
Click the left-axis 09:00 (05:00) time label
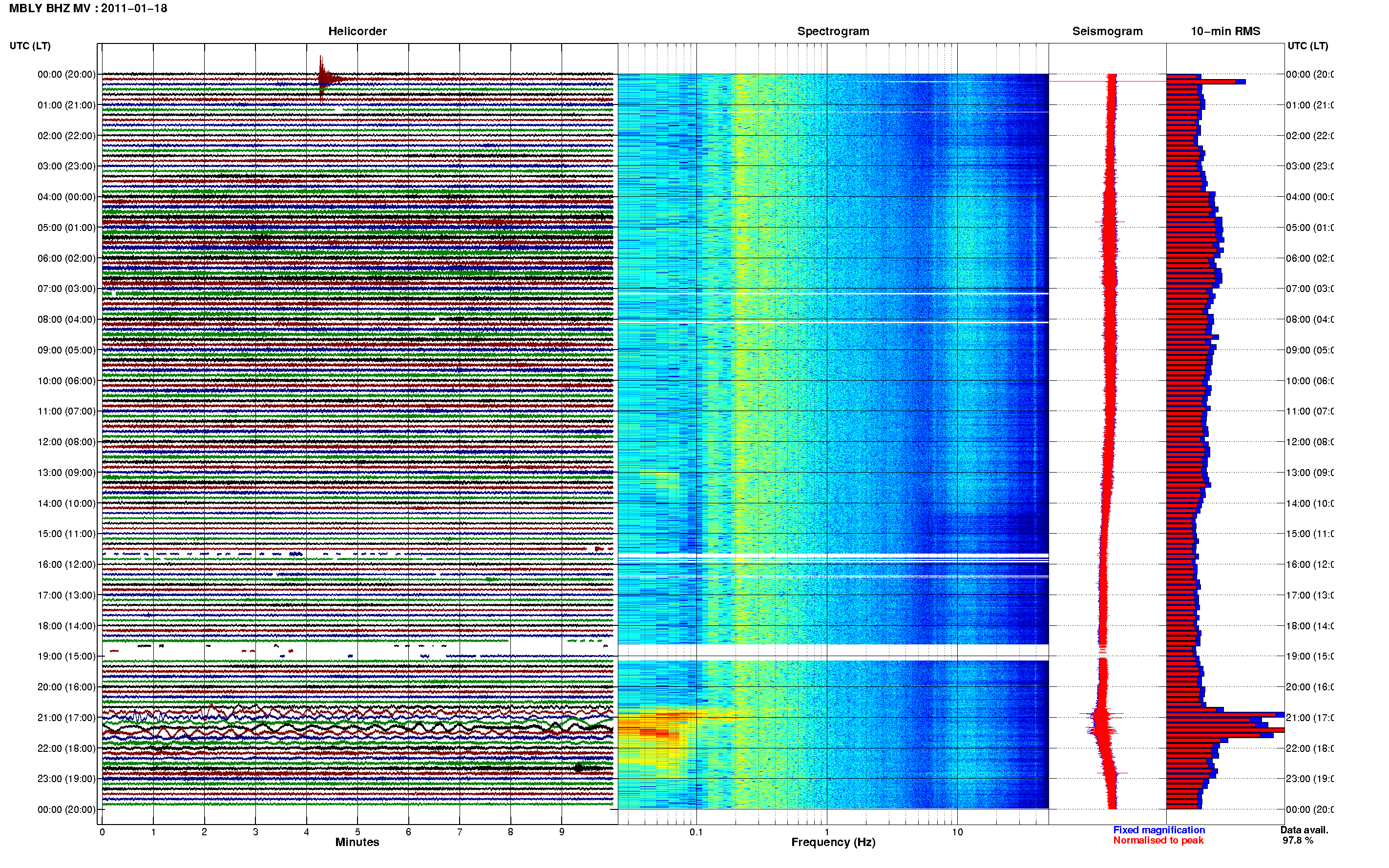[x=66, y=350]
